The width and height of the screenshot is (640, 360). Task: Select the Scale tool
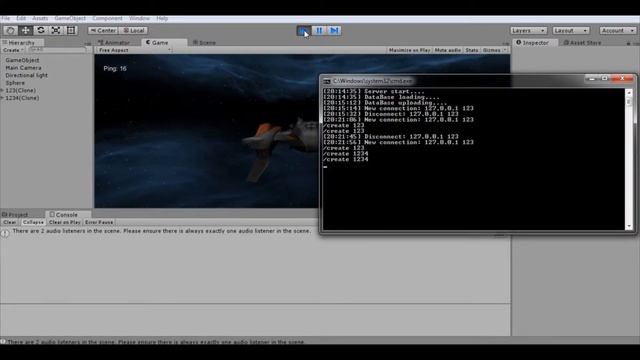[x=56, y=30]
